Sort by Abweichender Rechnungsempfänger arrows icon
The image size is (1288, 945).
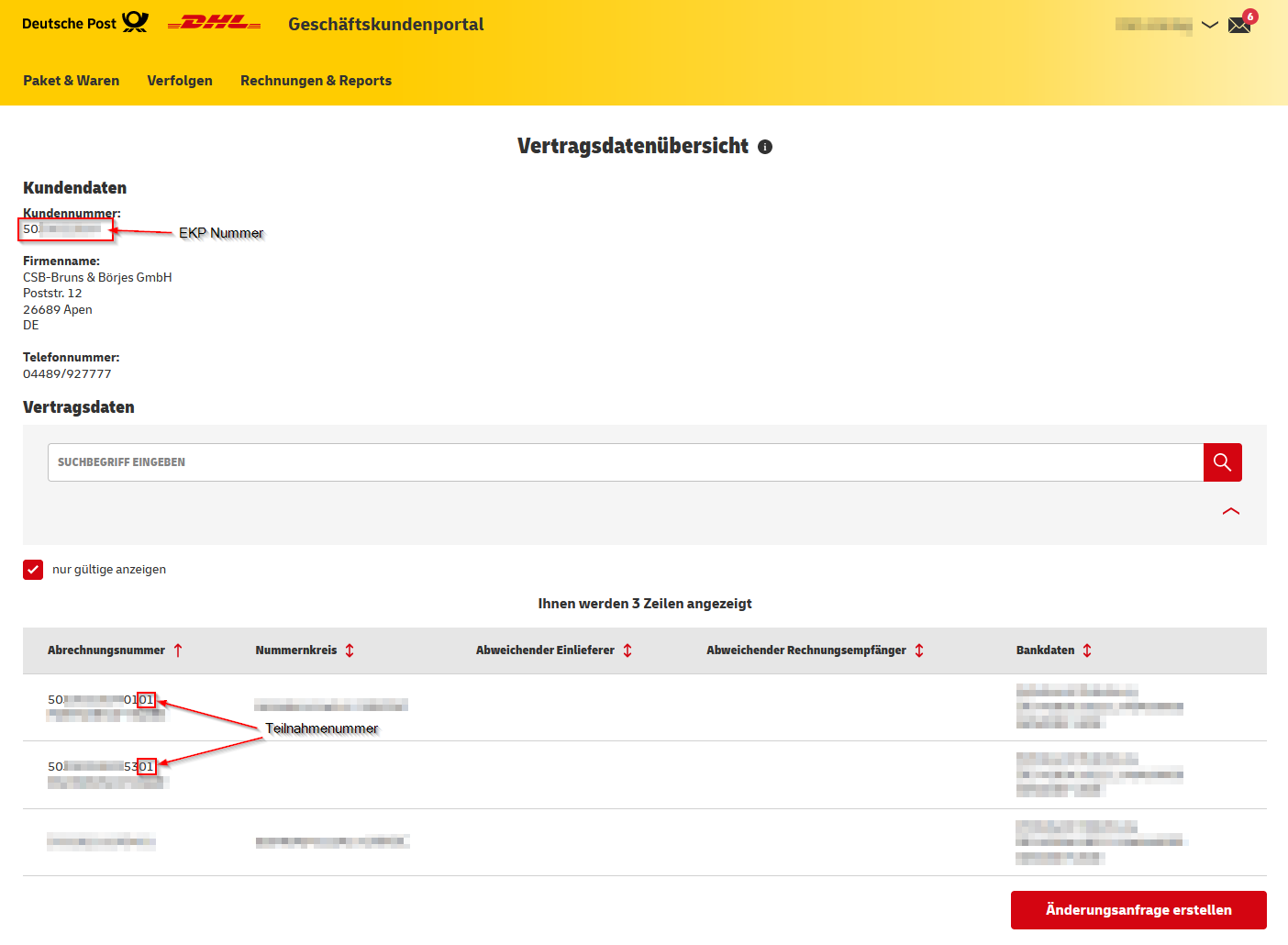click(919, 650)
